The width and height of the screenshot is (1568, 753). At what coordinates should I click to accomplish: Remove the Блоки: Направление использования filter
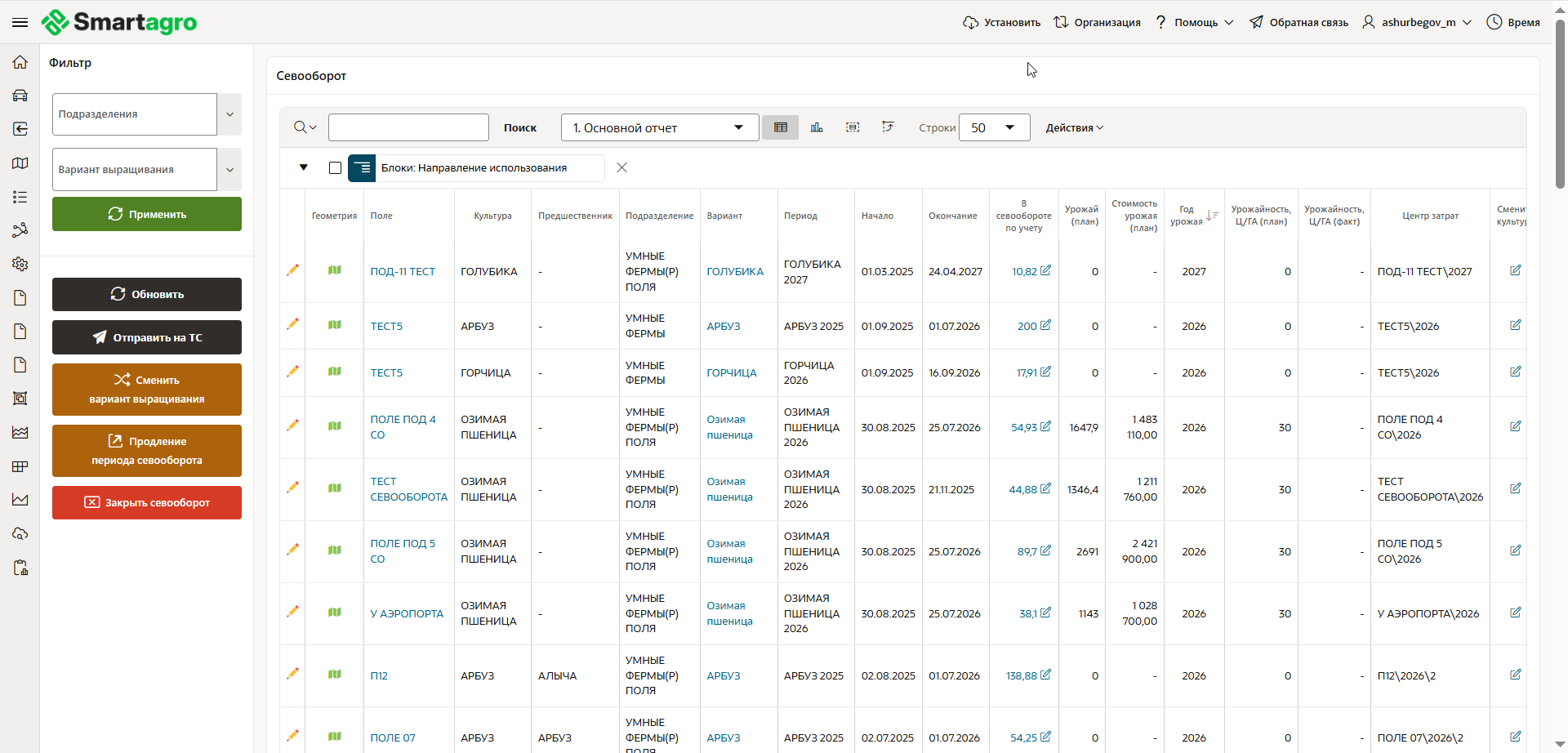(x=621, y=167)
